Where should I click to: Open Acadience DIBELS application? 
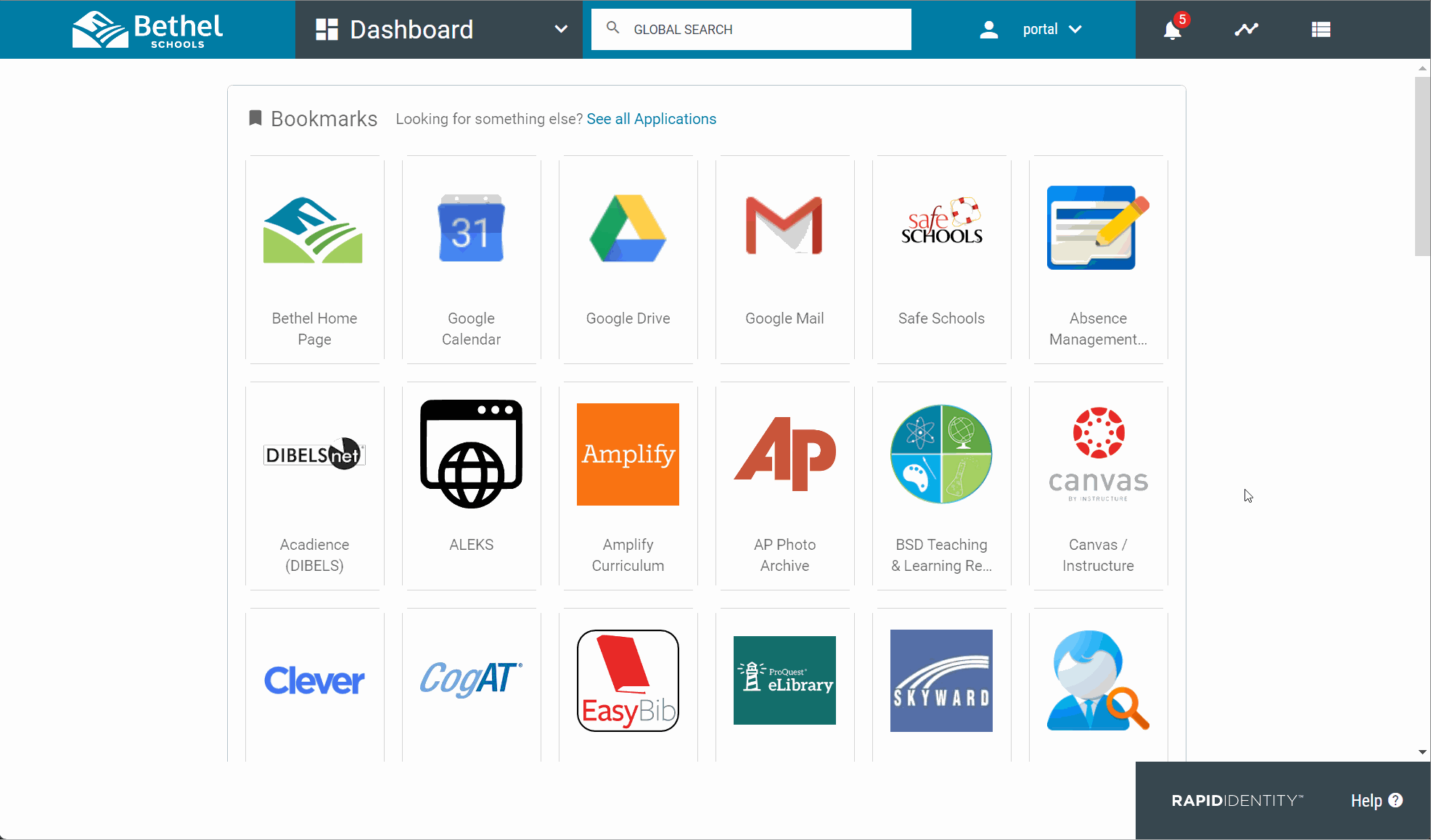(x=314, y=488)
